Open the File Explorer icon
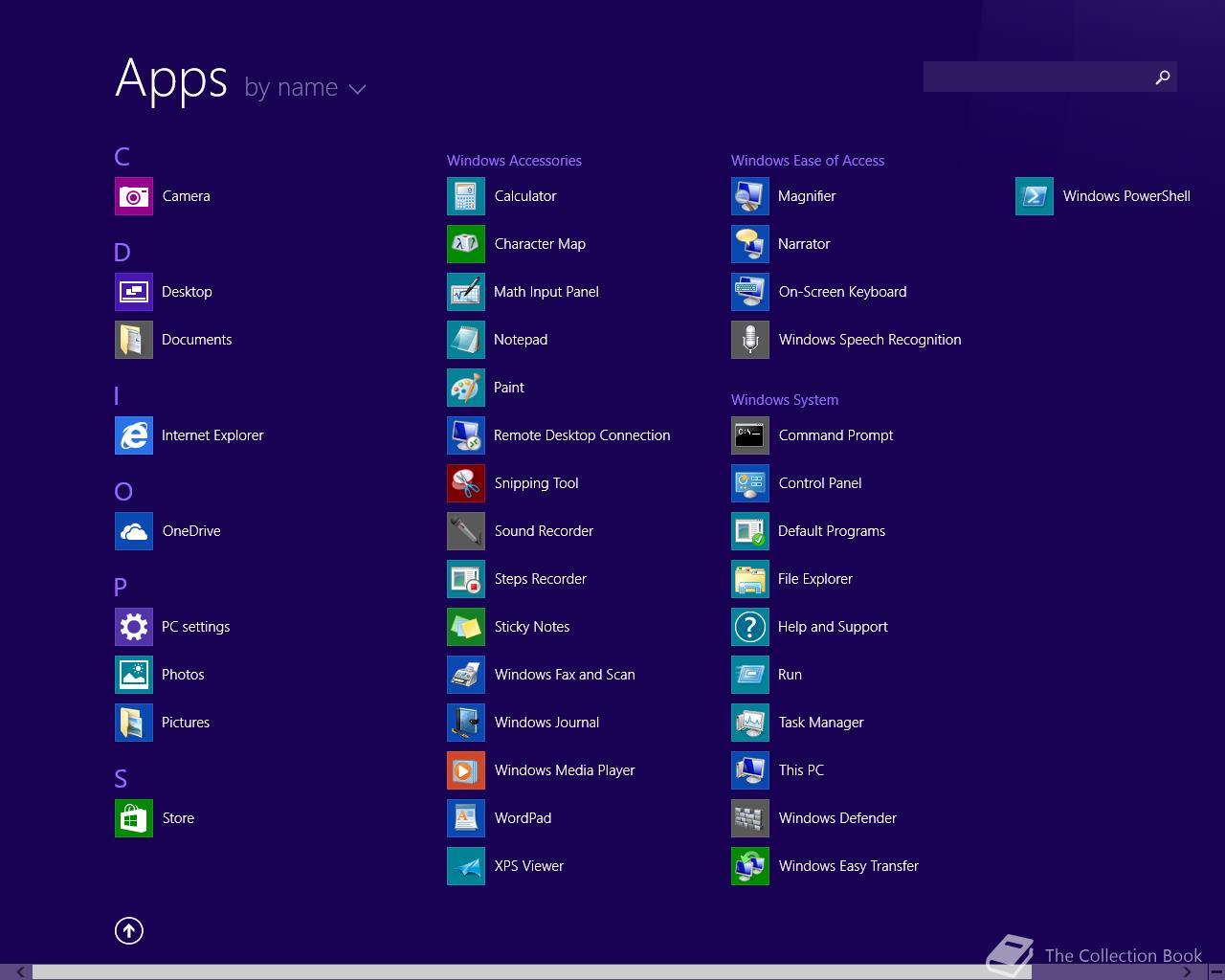Screen dimensions: 1225x980 [x=750, y=579]
